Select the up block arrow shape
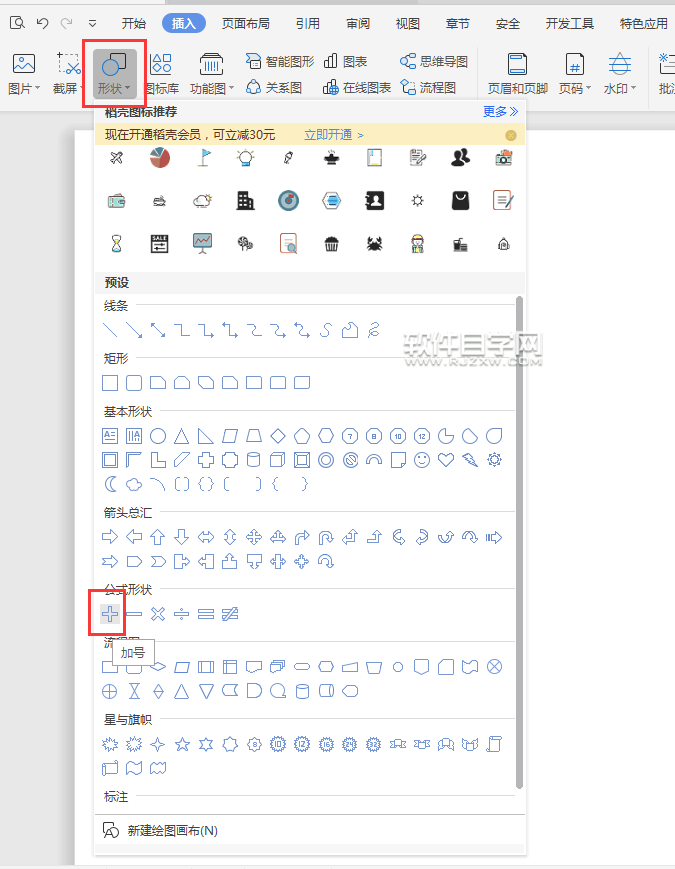Screen dimensions: 675x869 [x=158, y=537]
